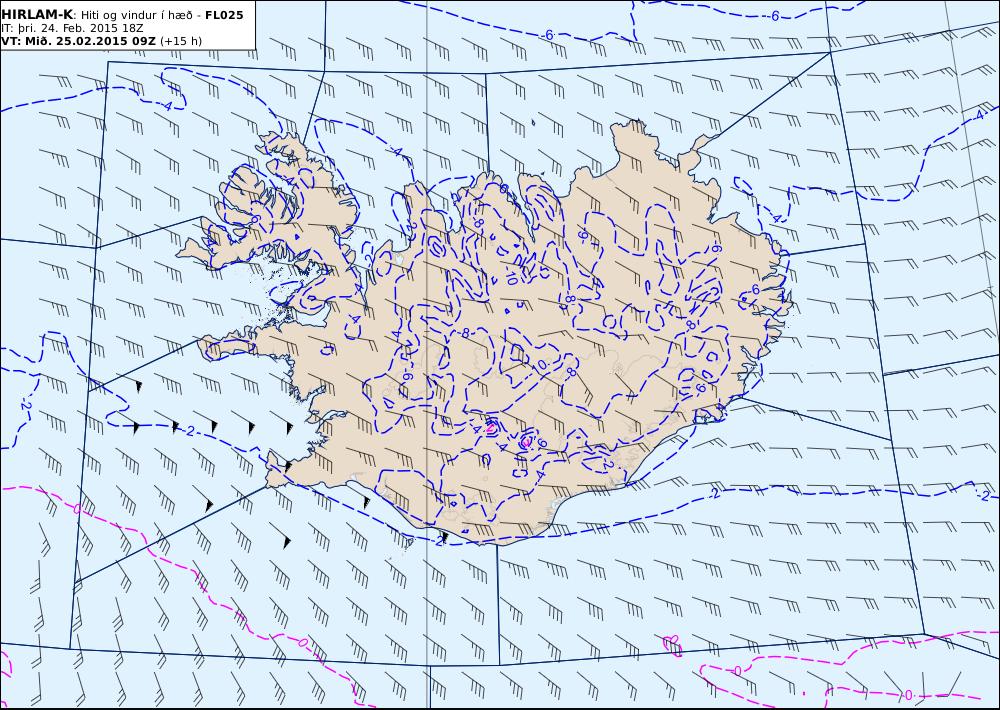Screen dimensions: 1000x710
Task: Click the FL025 flight level label
Action: pyautogui.click(x=224, y=15)
